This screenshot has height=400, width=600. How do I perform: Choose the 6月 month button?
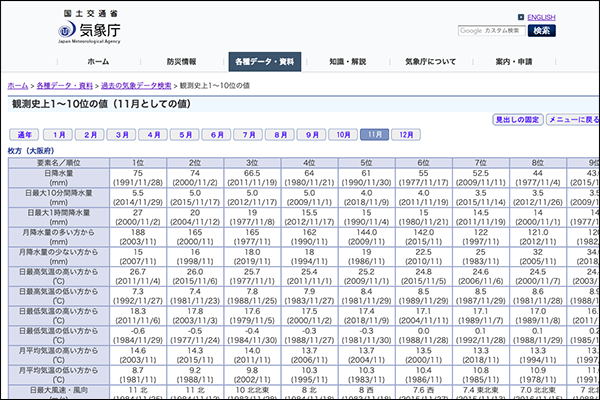[x=216, y=134]
